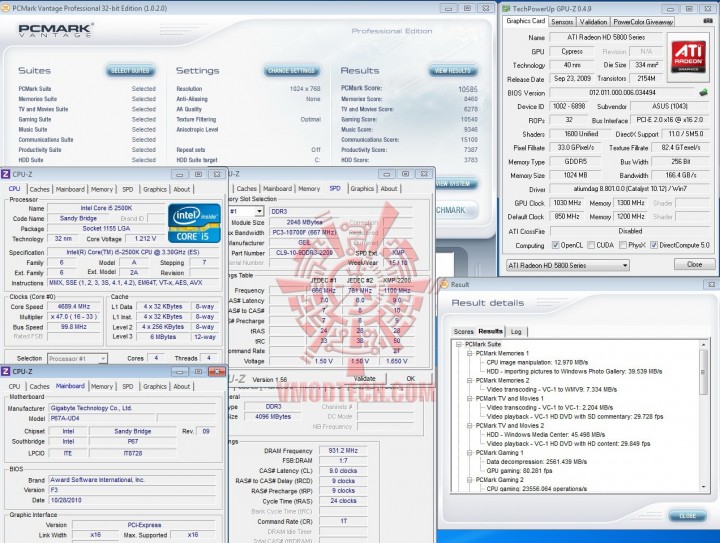
Task: Click the screenshot camera icon in GPU-Z
Action: click(708, 21)
